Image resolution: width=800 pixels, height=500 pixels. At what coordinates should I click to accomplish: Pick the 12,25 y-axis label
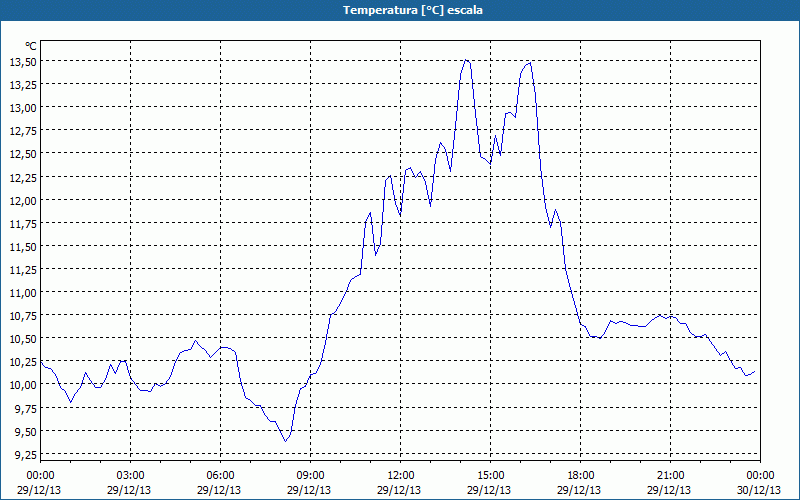click(x=23, y=177)
